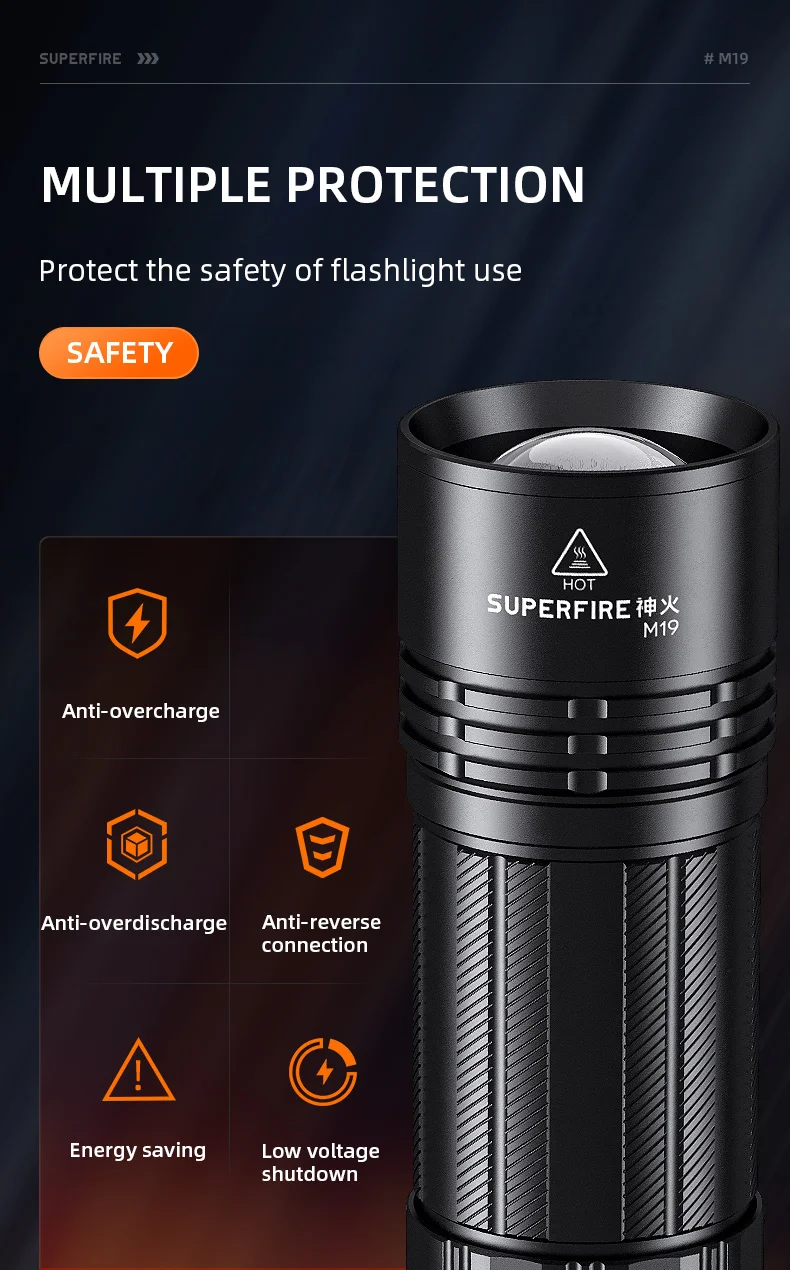Click the Anti-reverse connection label
This screenshot has height=1270, width=790.
click(321, 934)
